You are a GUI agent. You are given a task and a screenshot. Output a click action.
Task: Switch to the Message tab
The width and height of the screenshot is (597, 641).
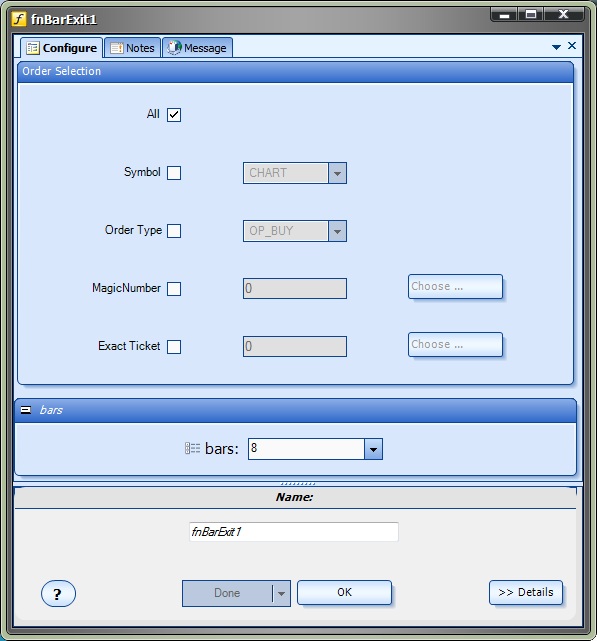point(198,48)
